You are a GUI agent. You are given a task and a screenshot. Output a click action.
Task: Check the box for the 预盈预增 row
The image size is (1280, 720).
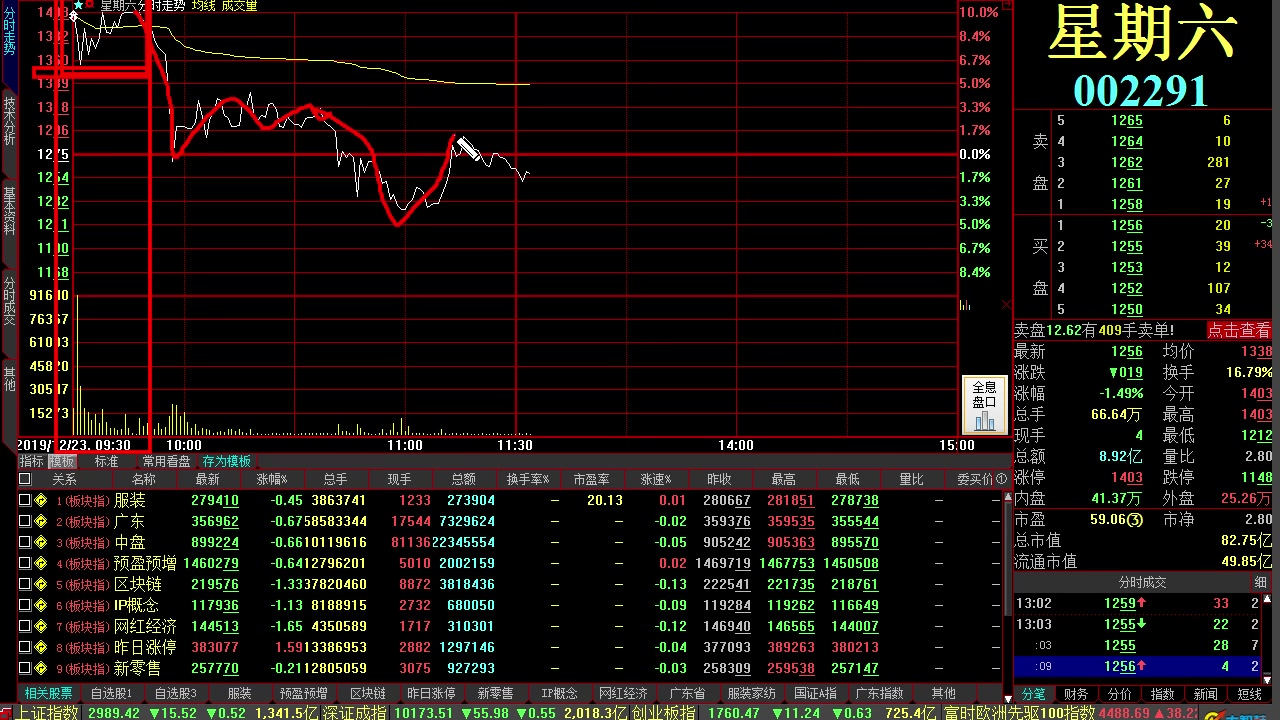point(25,563)
